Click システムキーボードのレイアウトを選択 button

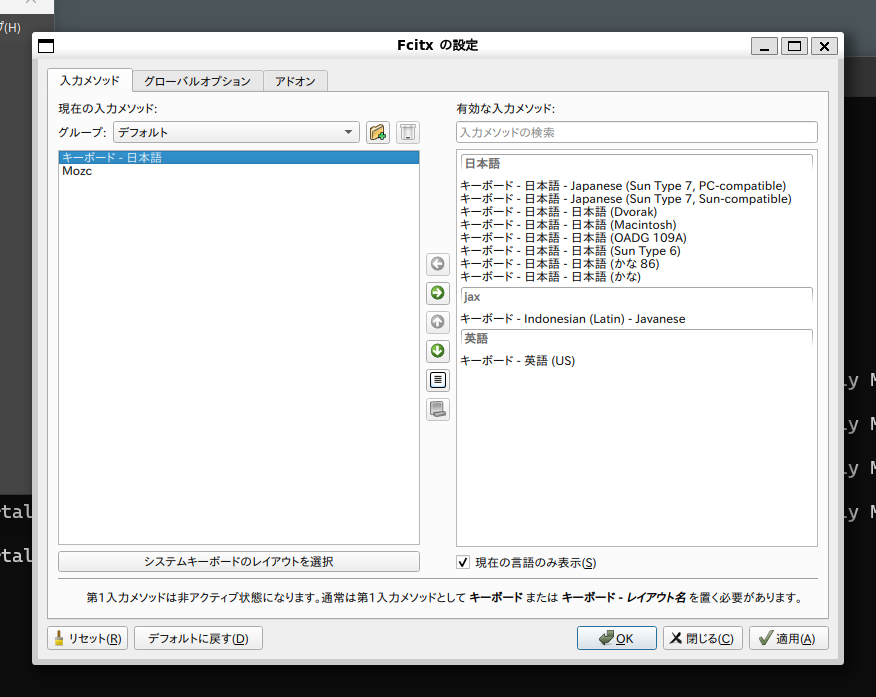pos(239,561)
